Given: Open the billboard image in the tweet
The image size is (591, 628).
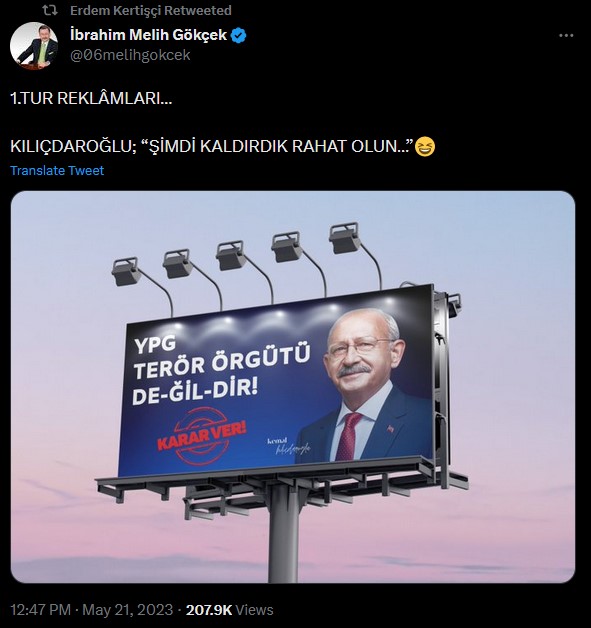Looking at the screenshot, I should click(x=293, y=386).
